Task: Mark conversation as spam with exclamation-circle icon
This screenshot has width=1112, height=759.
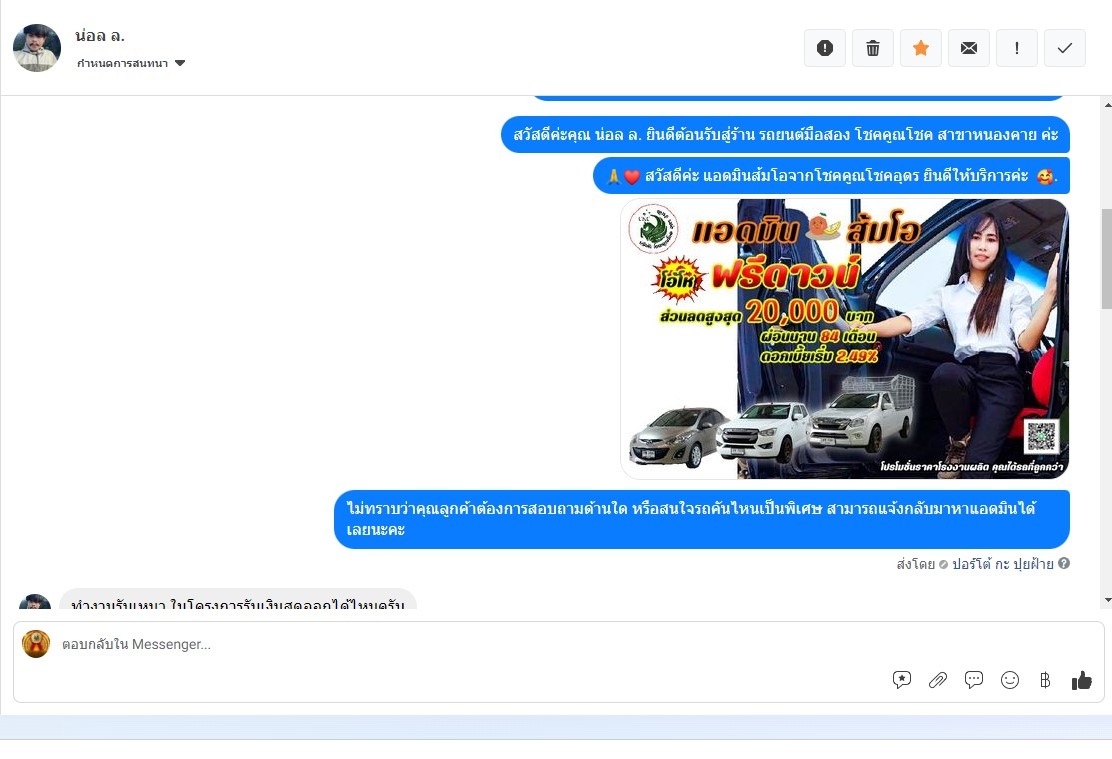Action: [x=825, y=48]
